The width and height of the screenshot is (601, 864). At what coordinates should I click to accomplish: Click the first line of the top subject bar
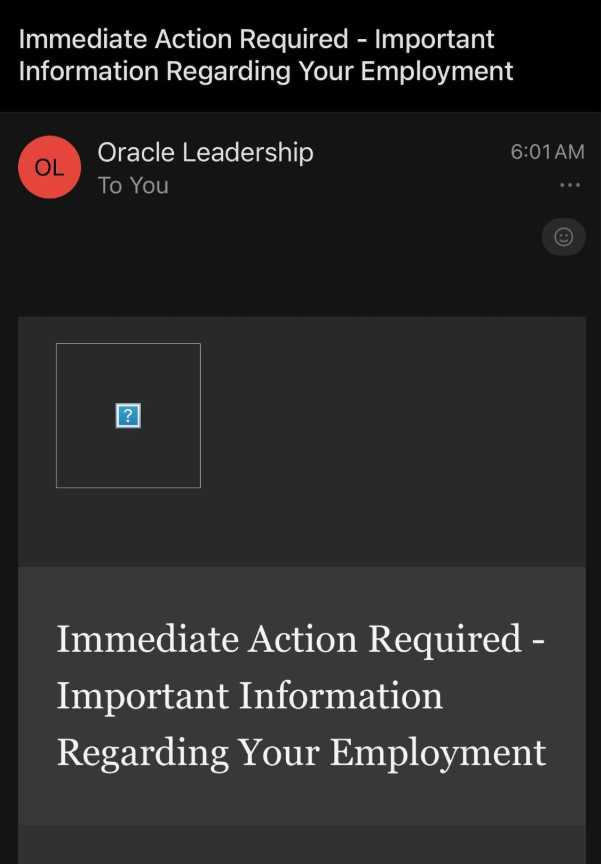click(x=256, y=40)
